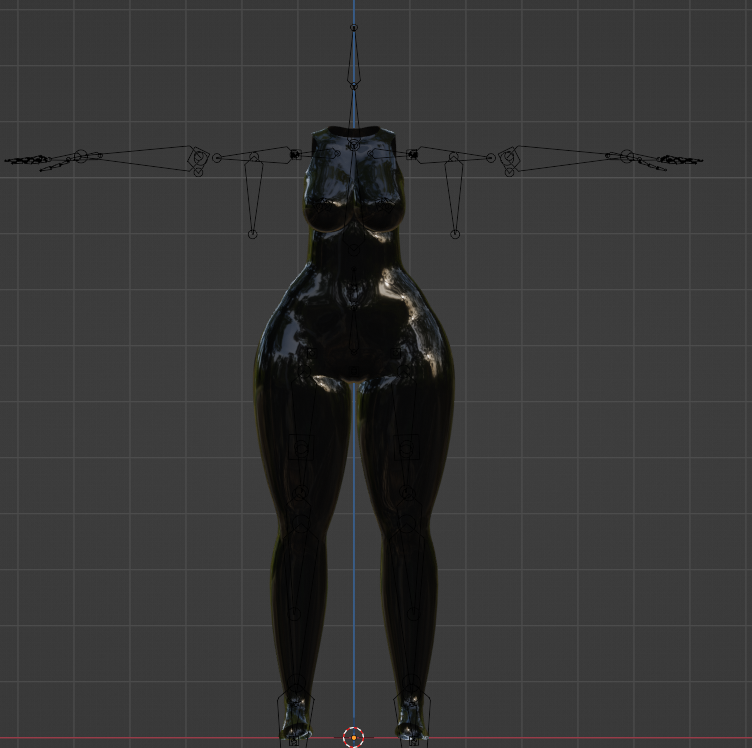Click the square thigh widget on screen-left leg
The height and width of the screenshot is (748, 752).
tap(301, 448)
